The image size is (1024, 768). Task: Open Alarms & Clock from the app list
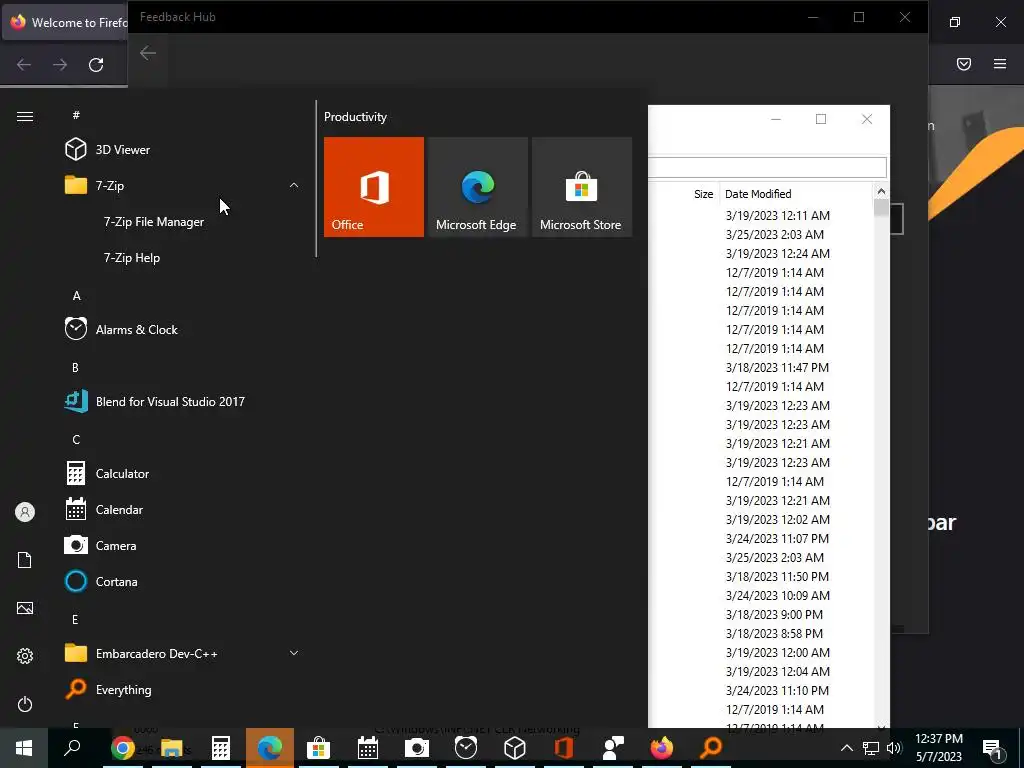180,330
